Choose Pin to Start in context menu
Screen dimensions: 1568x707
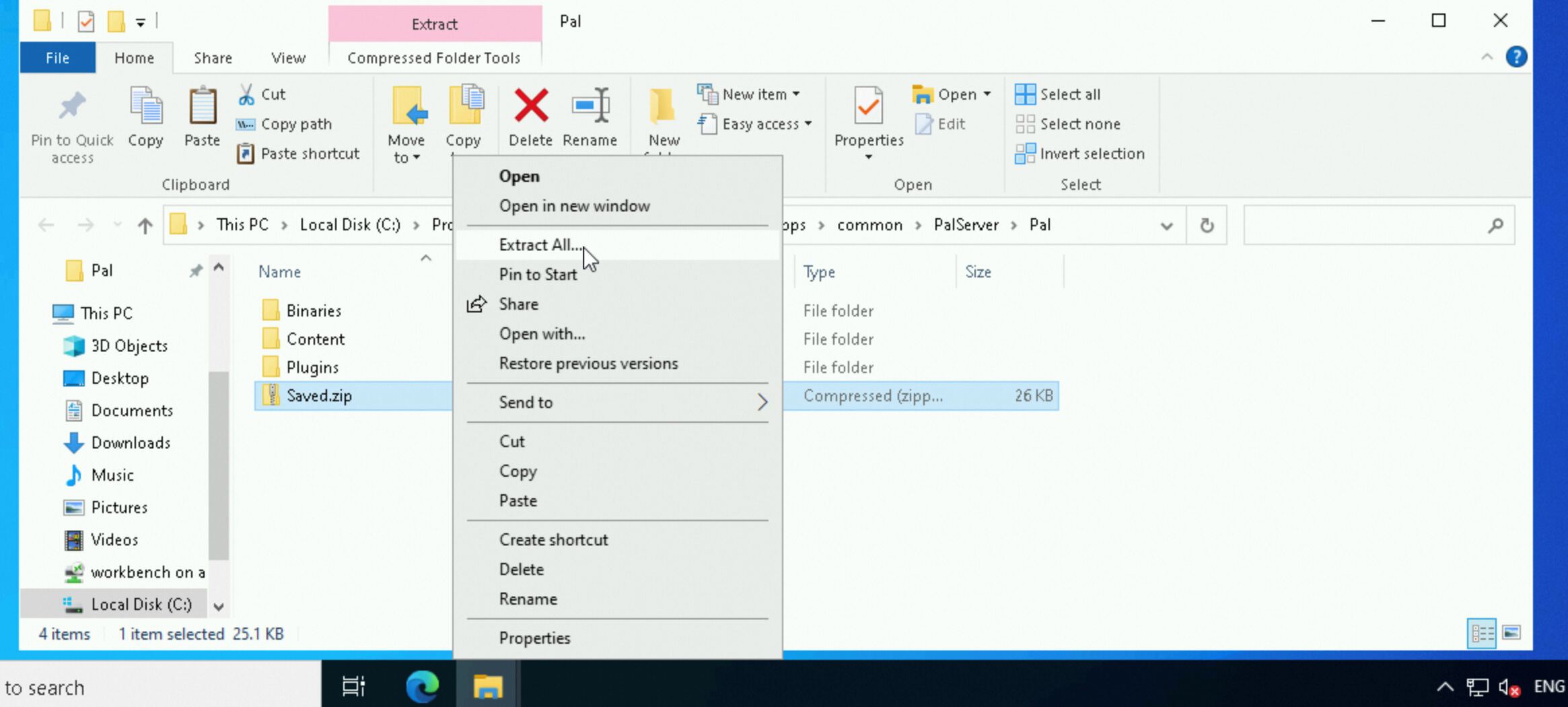(x=617, y=274)
